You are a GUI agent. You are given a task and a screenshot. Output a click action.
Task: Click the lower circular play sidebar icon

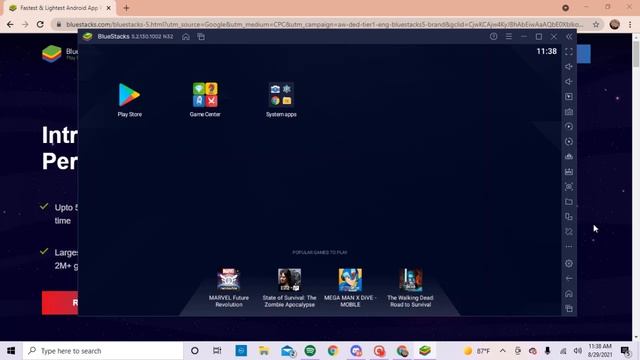(569, 142)
